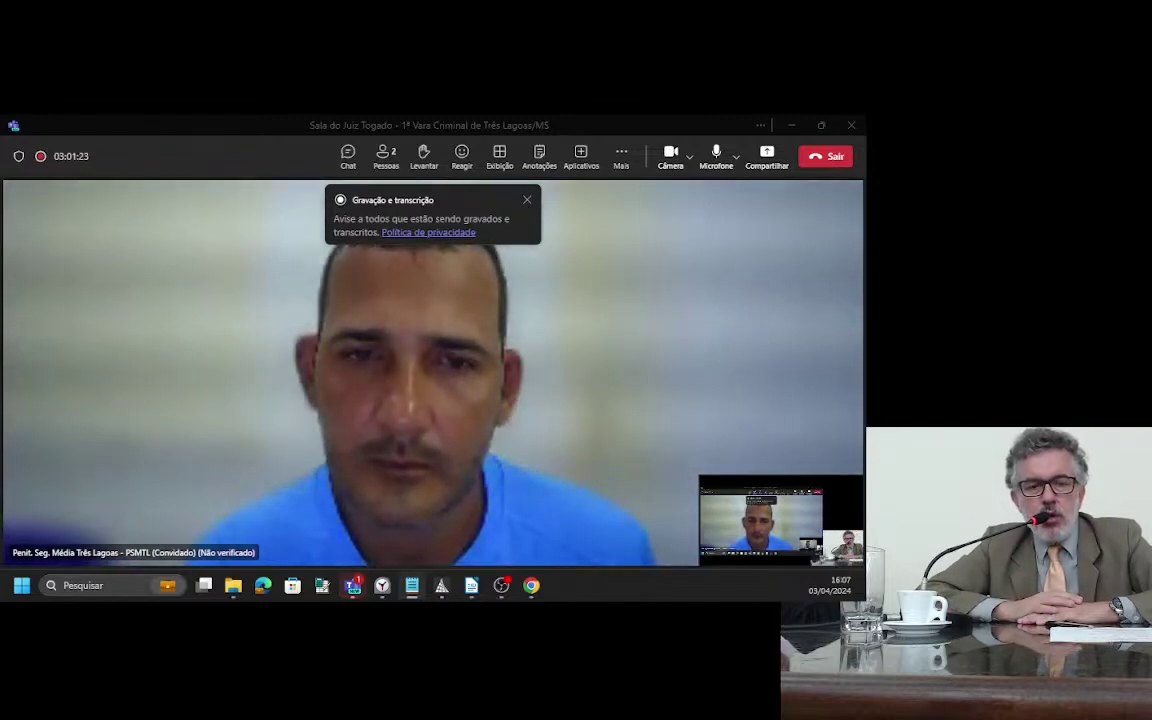Share screen with Compartilhar icon
This screenshot has width=1152, height=720.
click(x=767, y=156)
